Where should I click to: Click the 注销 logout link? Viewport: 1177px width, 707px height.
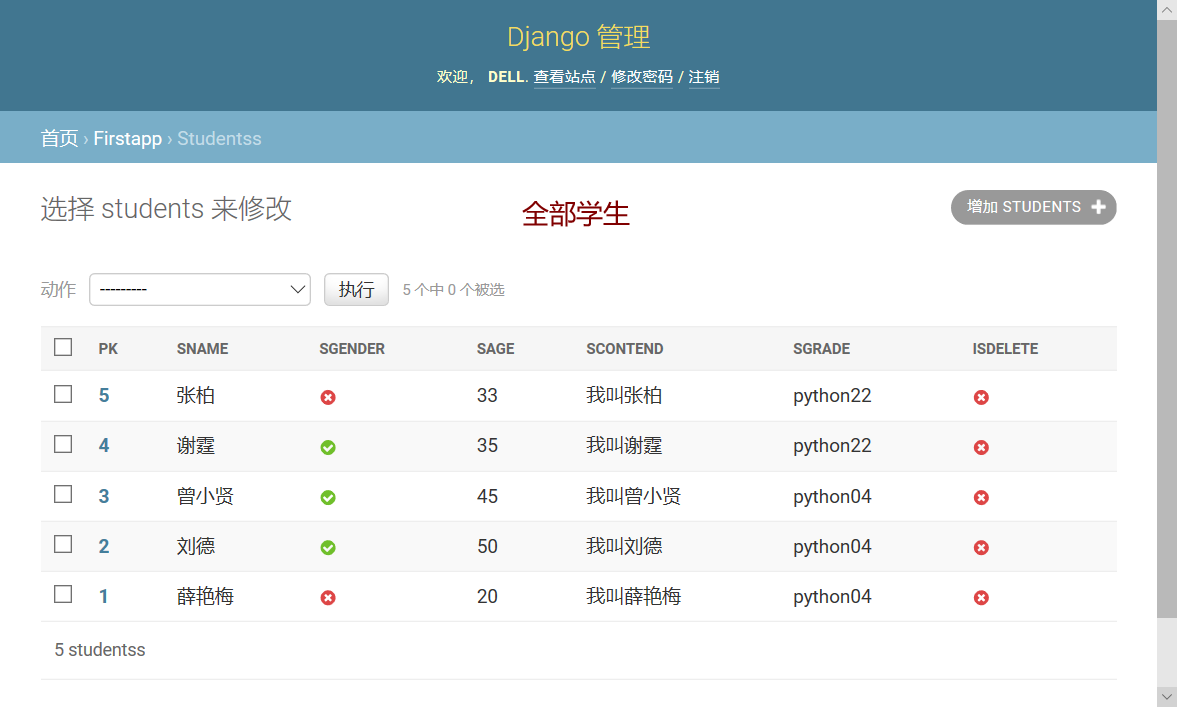(704, 77)
